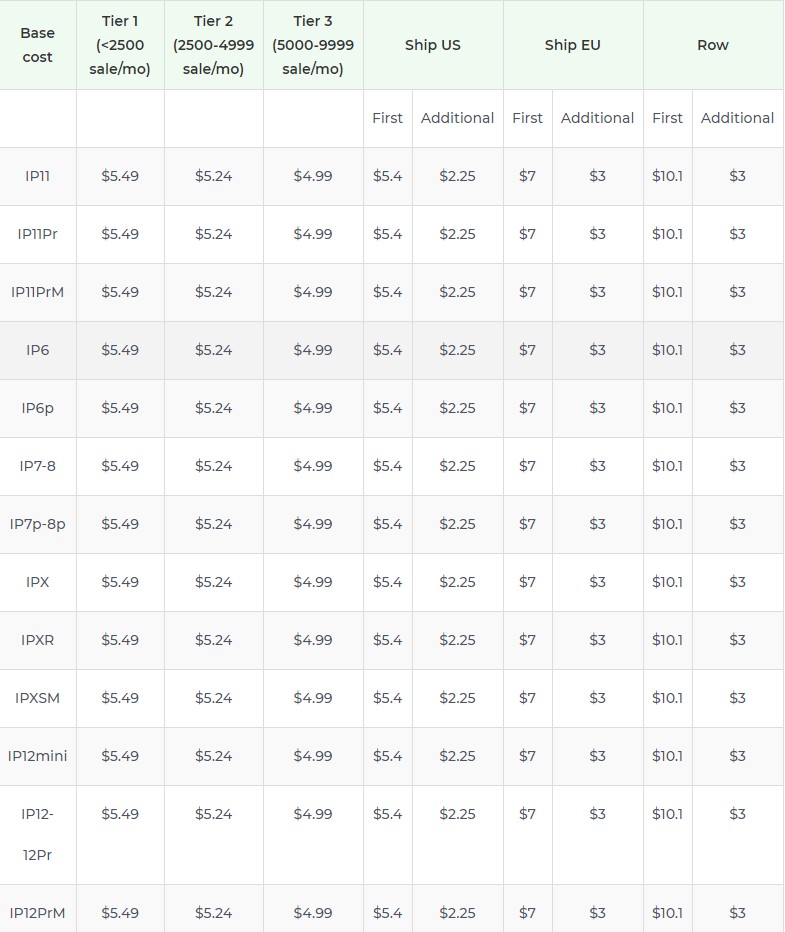
Task: Click the IP12-12Pr row label
Action: pos(37,835)
